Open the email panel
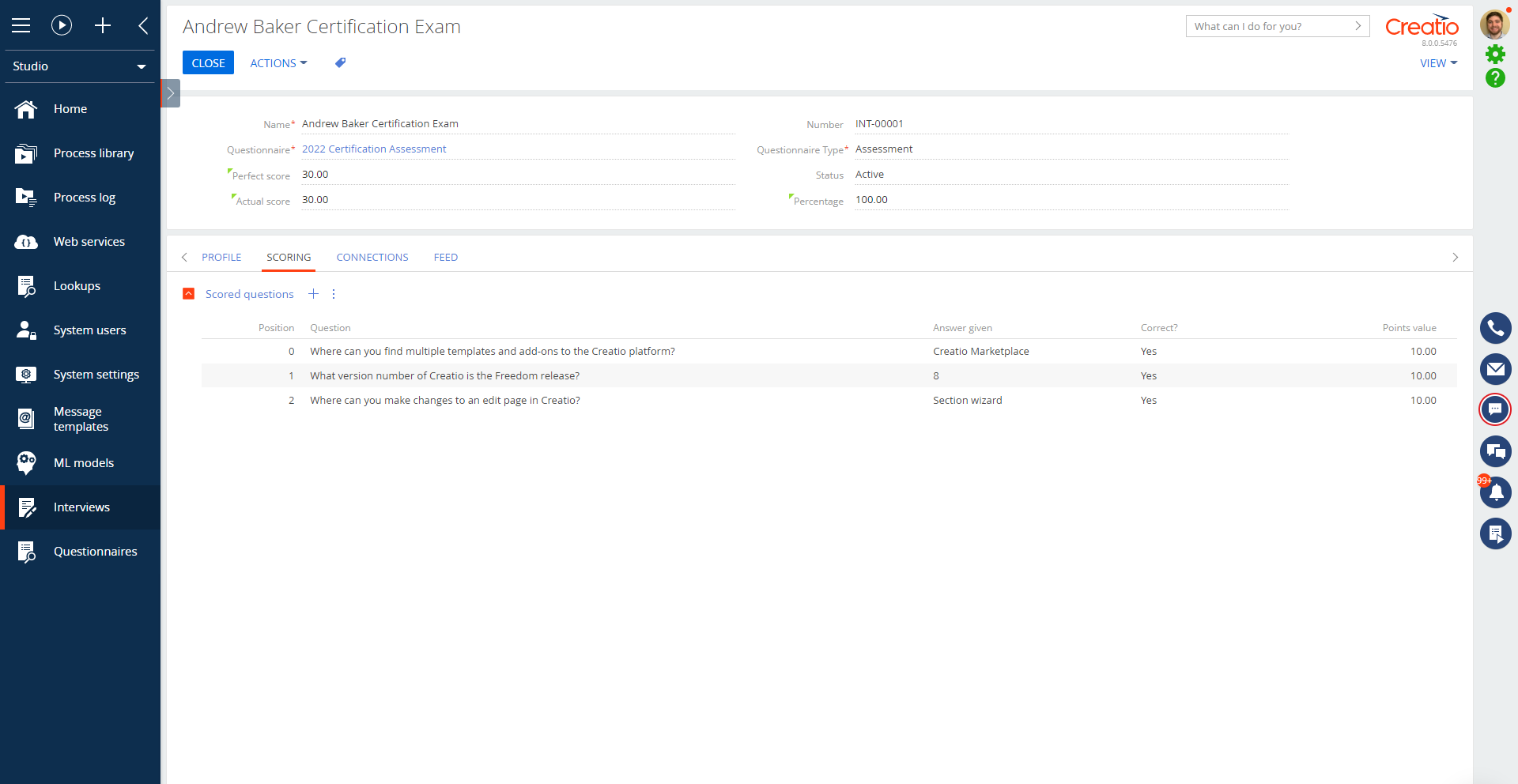 [x=1495, y=369]
